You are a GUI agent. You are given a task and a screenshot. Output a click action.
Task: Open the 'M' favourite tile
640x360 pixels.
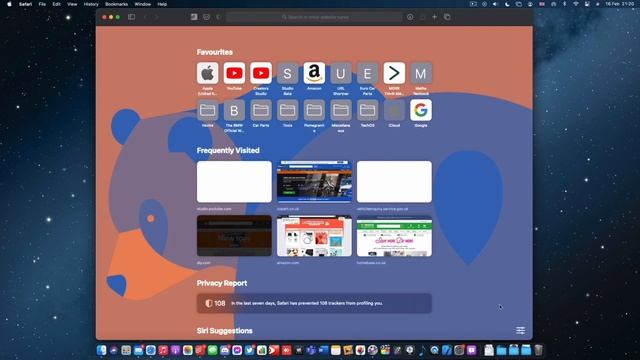click(421, 73)
